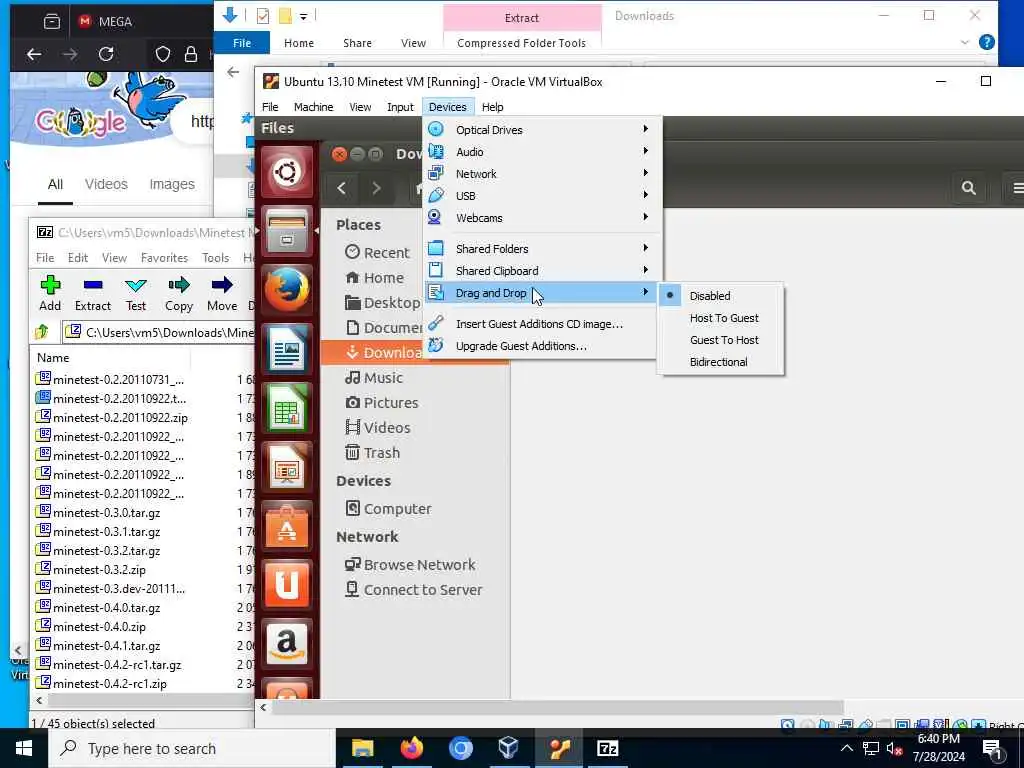Open Trash in Files Places sidebar
Screen dimensions: 1024x768
click(x=373, y=453)
